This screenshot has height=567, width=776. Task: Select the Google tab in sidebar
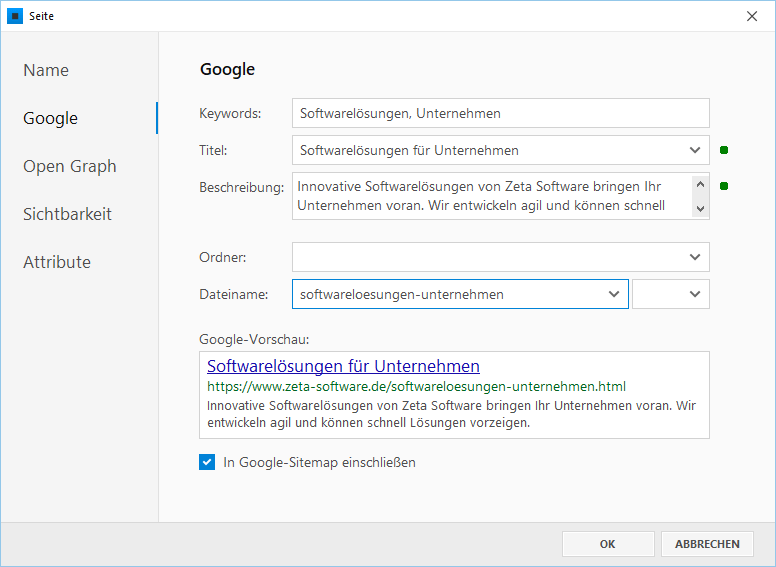tap(50, 118)
